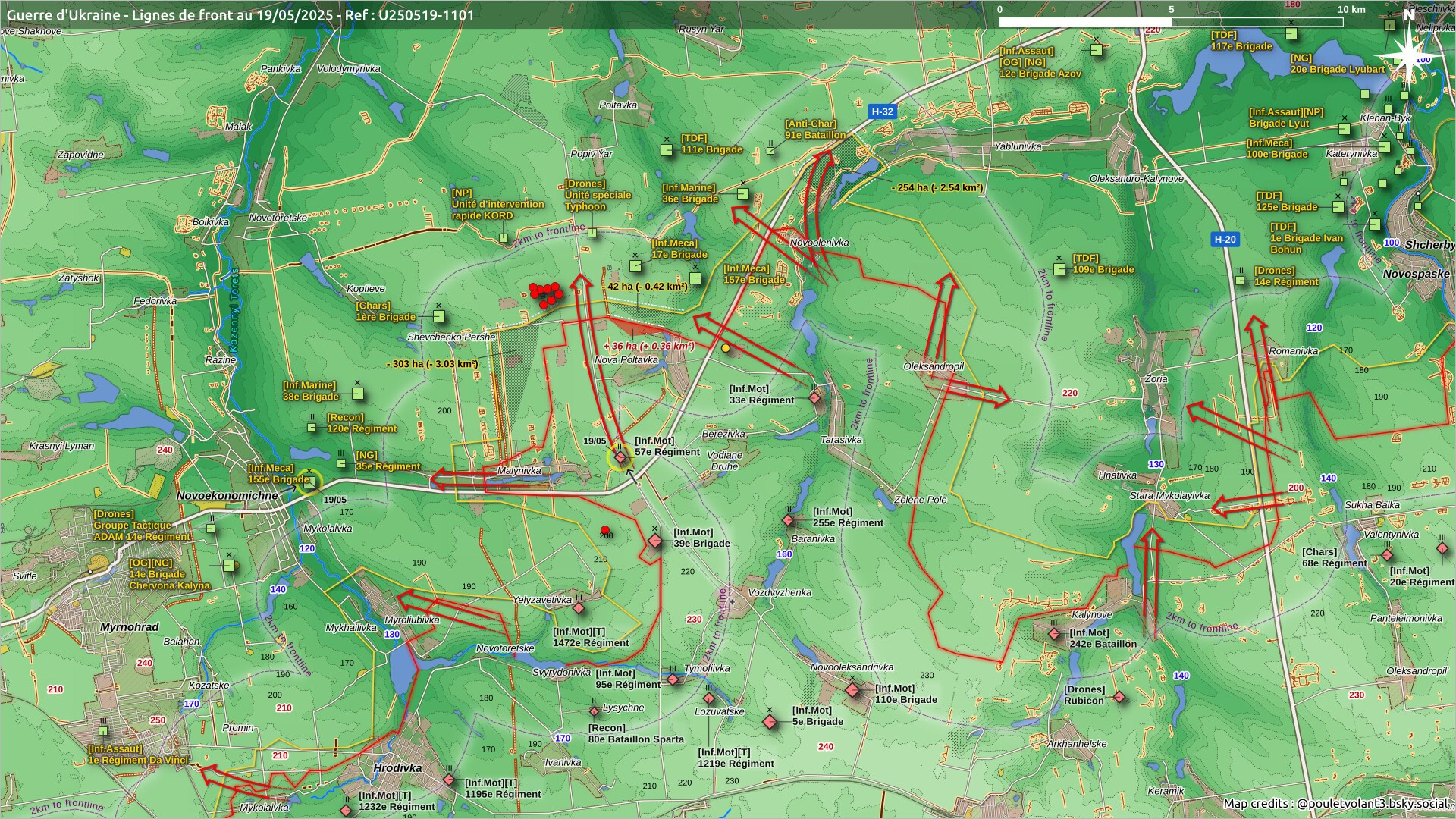Select the 109e Brigade TDF square marker
The image size is (1456, 819).
pos(1060,269)
